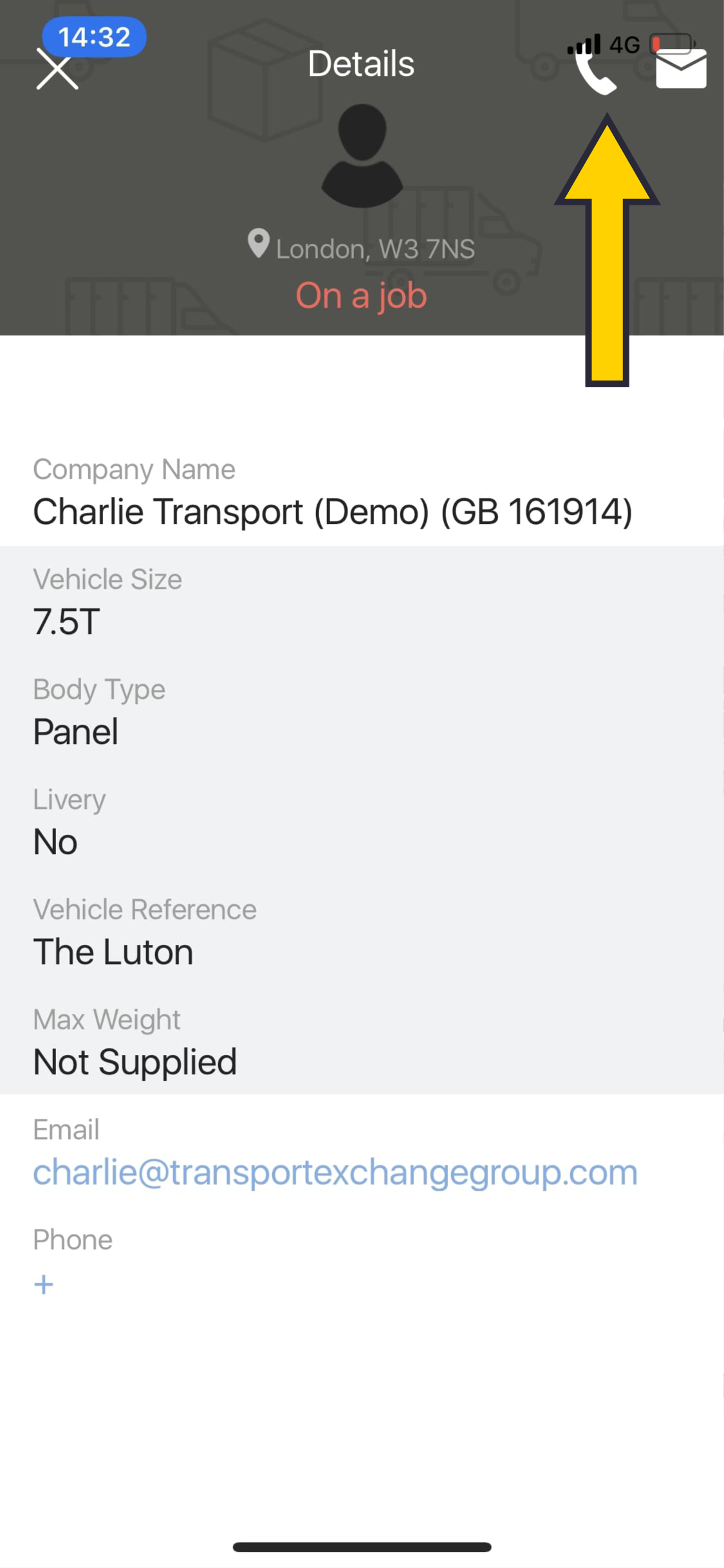Viewport: 724px width, 1568px height.
Task: Tap the Not Supplied max weight value
Action: (135, 1062)
